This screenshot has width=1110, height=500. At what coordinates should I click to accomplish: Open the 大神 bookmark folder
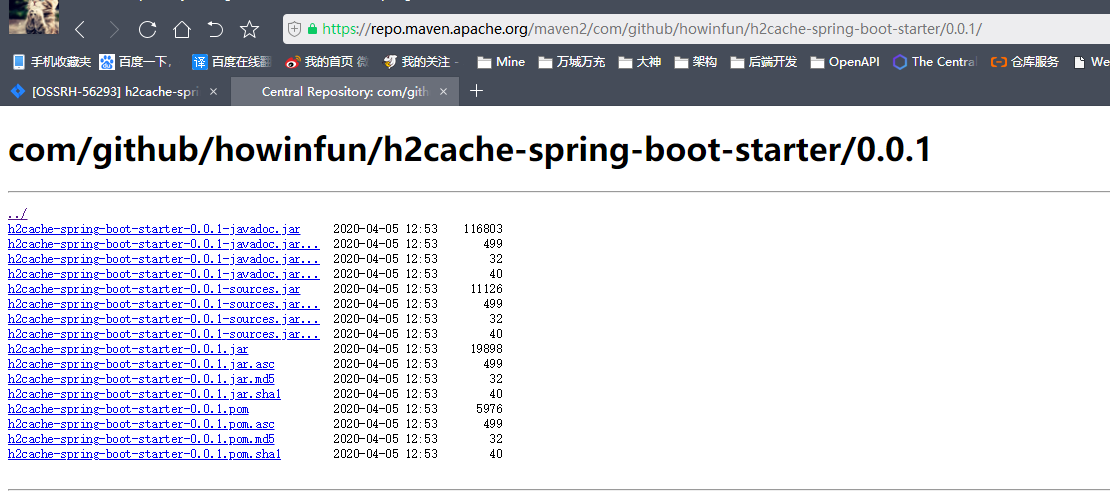[x=640, y=62]
